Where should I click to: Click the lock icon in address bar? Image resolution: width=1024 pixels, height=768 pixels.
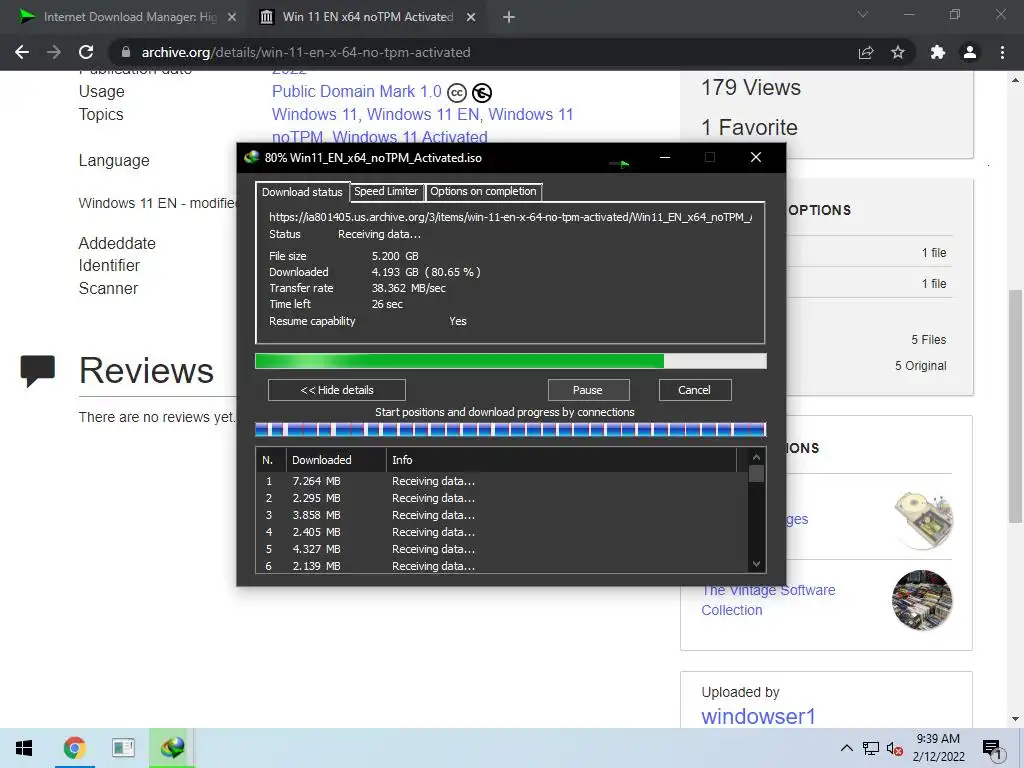point(126,52)
